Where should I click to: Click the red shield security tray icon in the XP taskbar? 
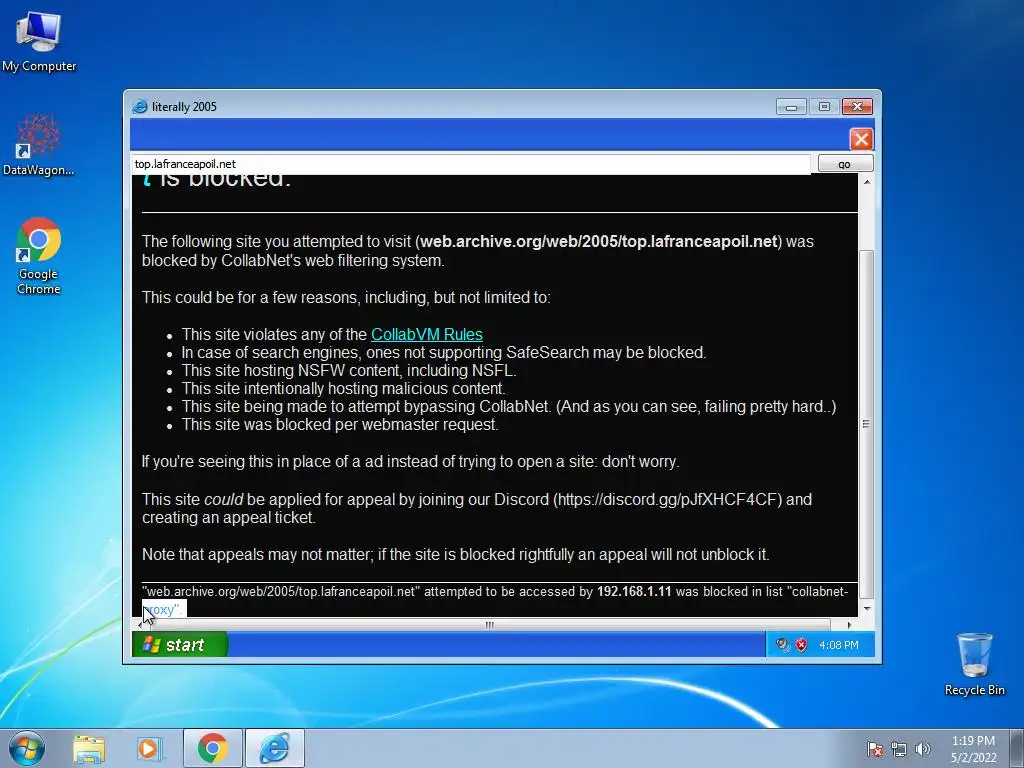click(801, 645)
